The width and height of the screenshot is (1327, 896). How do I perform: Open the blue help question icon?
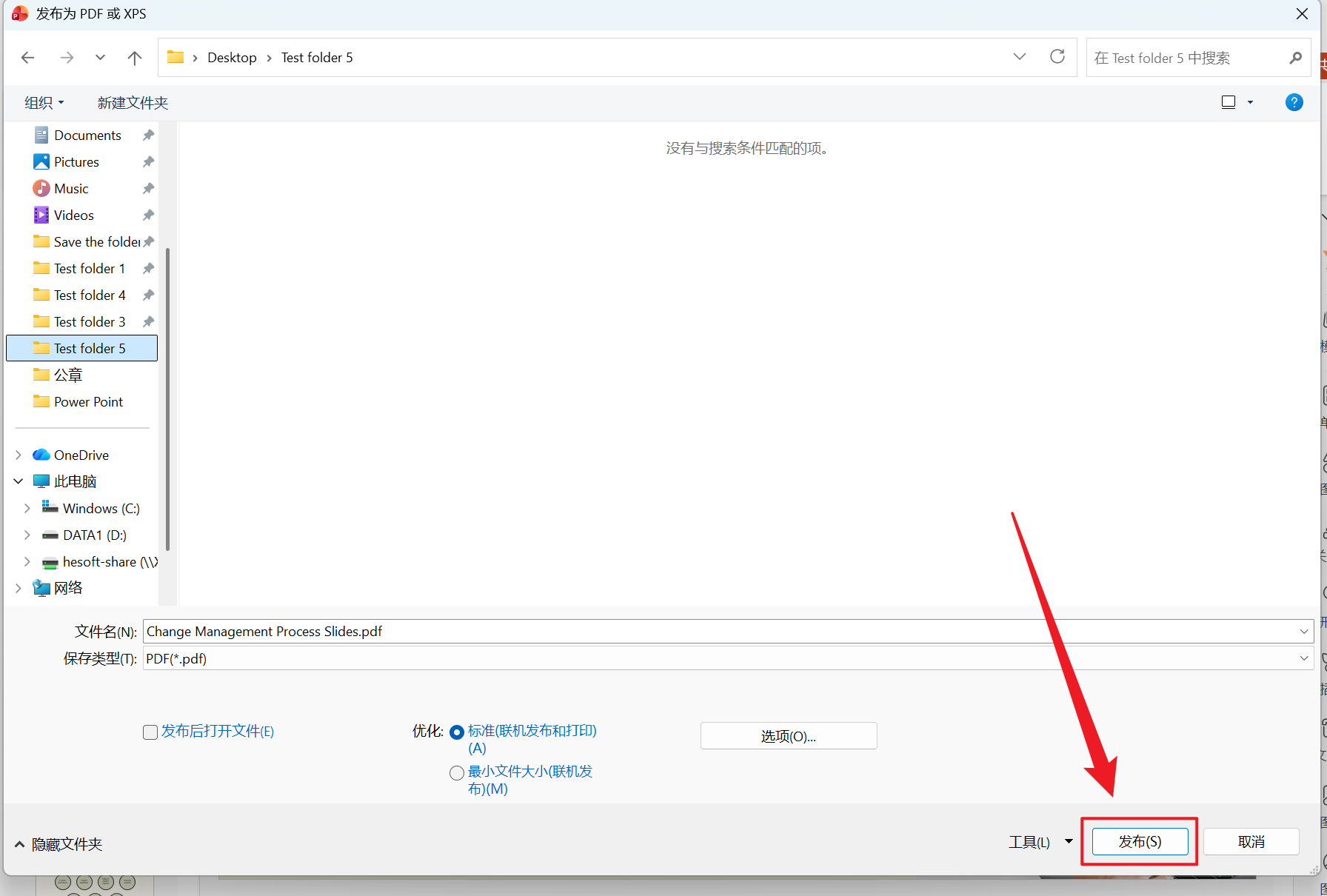click(x=1294, y=102)
